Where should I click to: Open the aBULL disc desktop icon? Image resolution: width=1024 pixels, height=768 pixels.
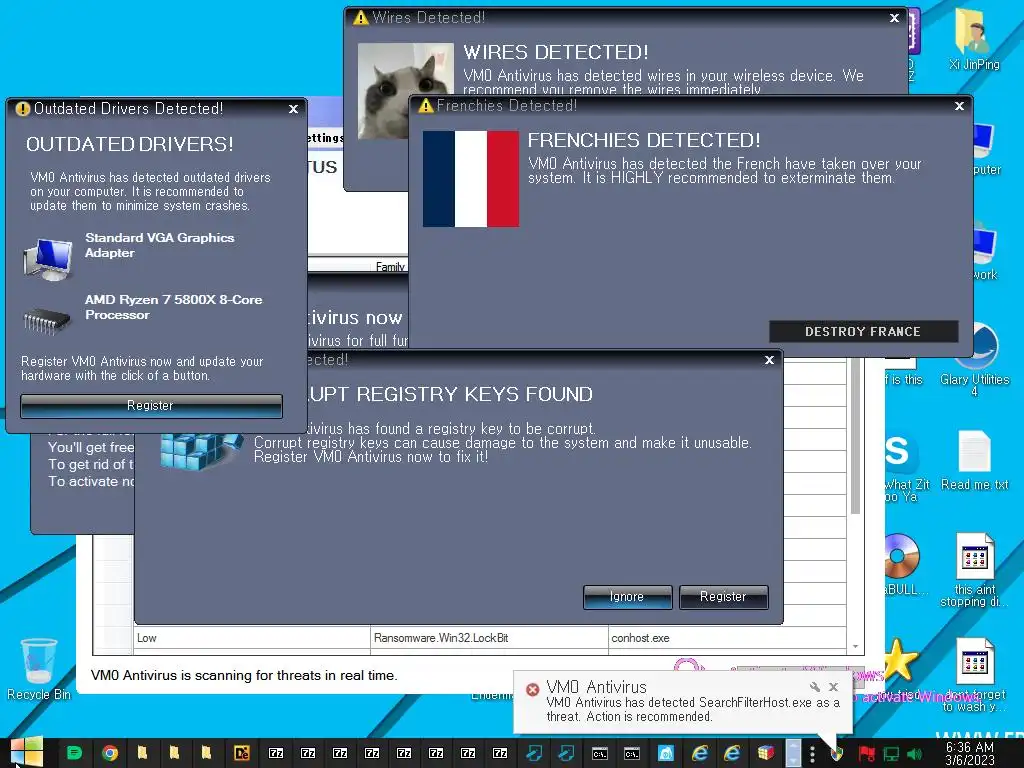[x=901, y=556]
